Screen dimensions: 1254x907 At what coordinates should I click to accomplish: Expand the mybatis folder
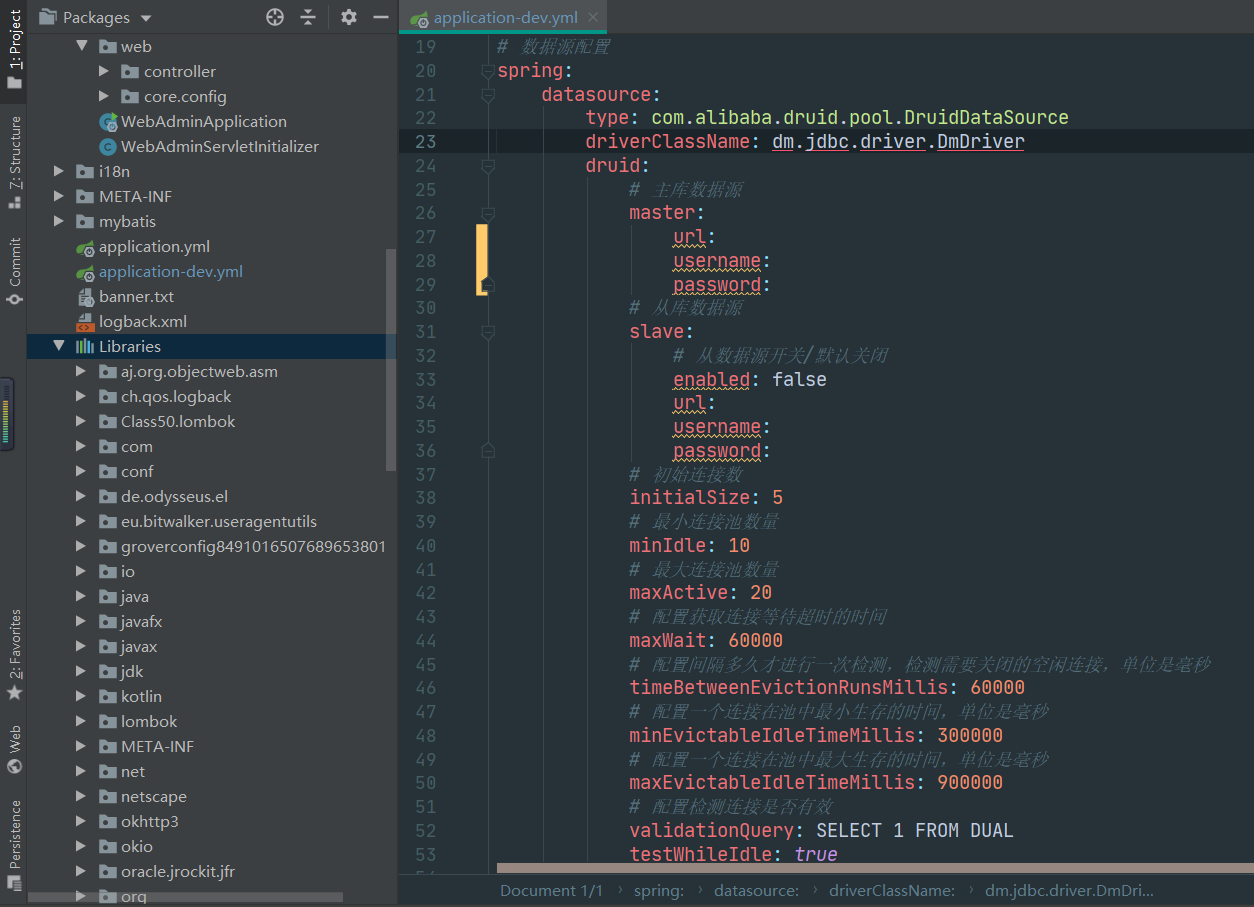58,221
